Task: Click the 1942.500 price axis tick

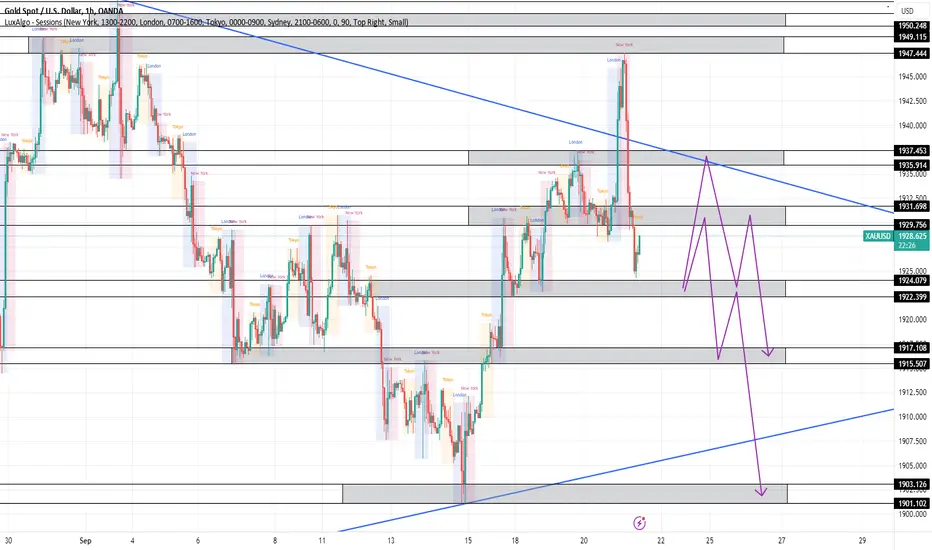Action: (912, 101)
